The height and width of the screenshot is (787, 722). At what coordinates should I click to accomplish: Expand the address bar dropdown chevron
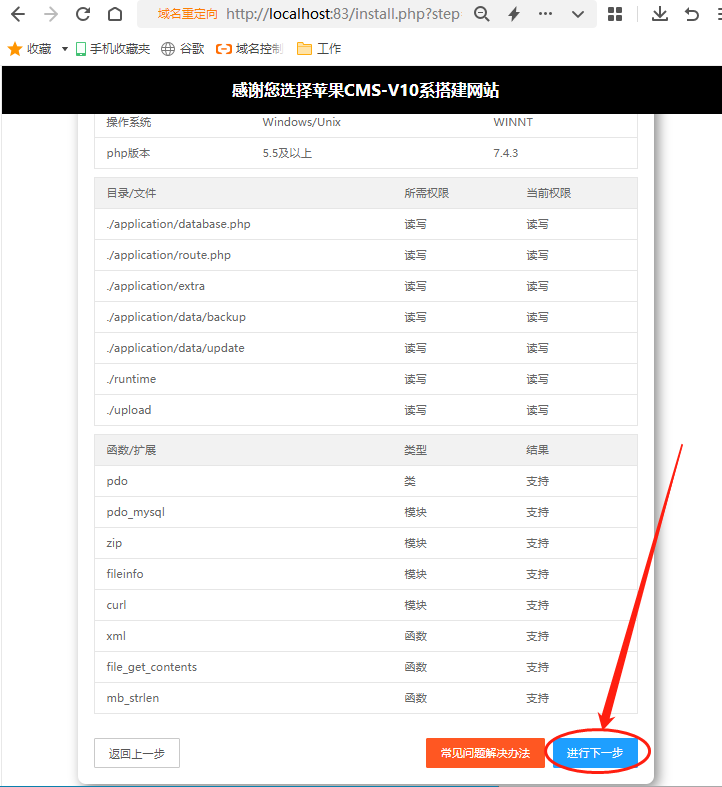click(x=578, y=14)
